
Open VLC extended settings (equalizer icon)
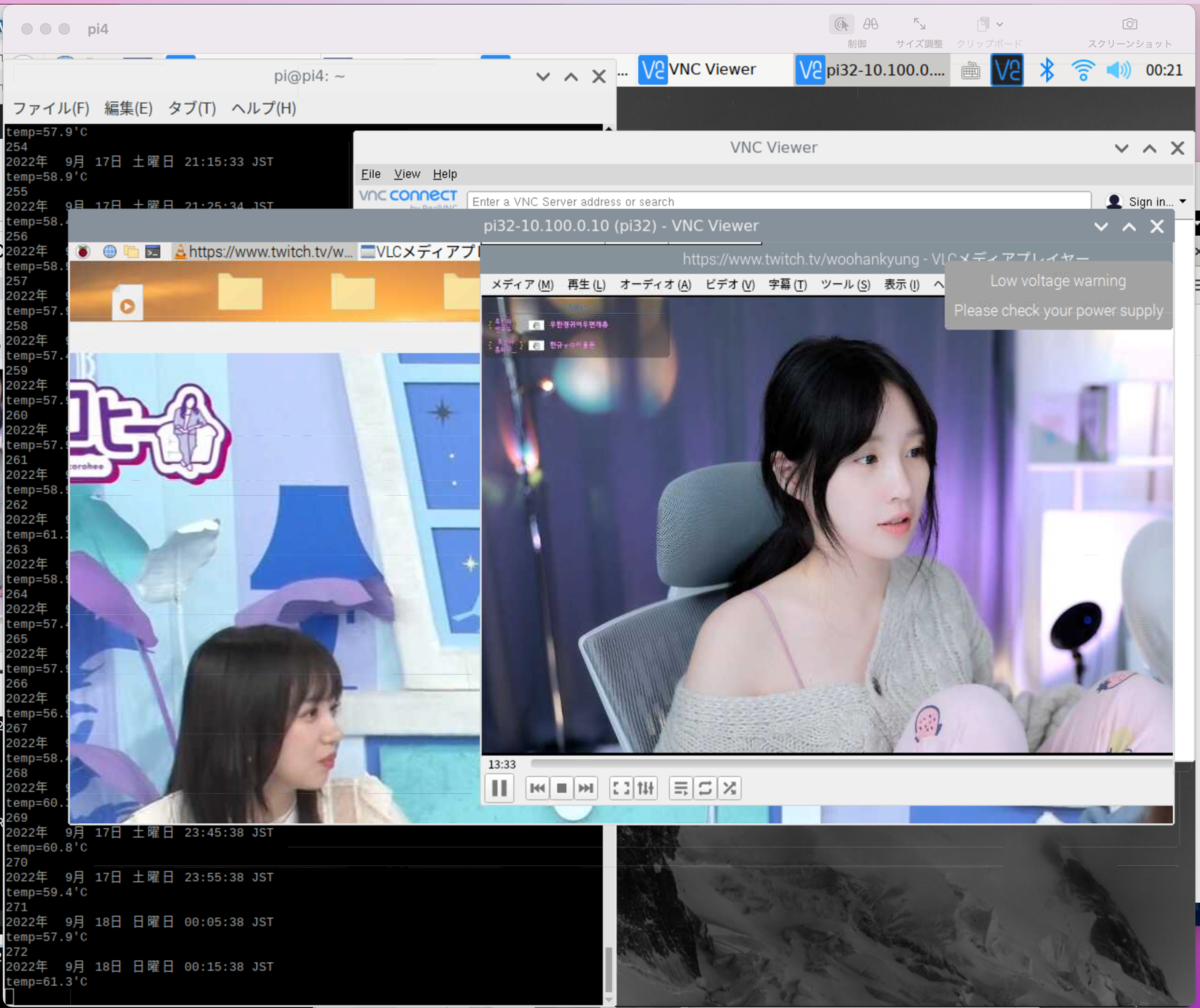[x=646, y=788]
